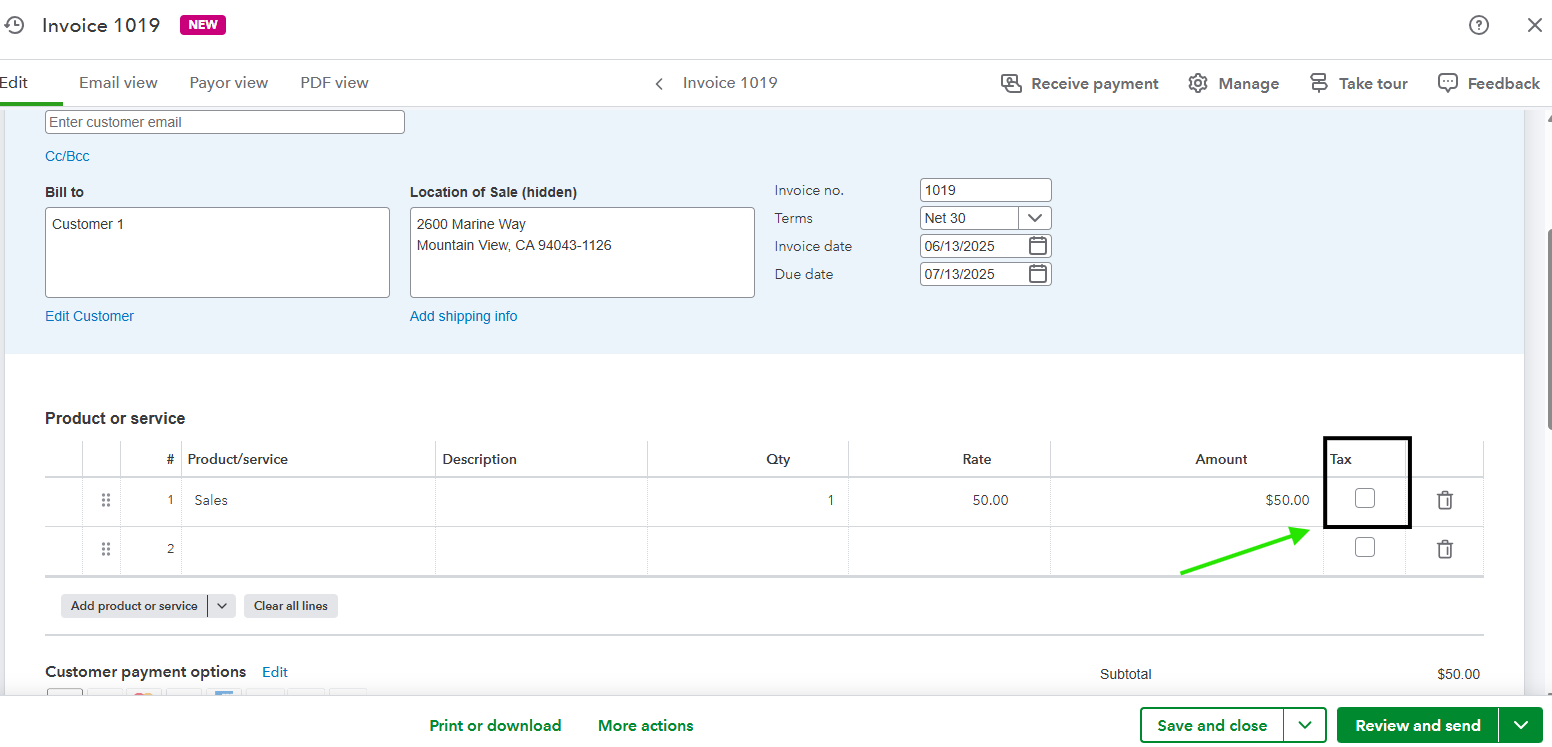Switch to the PDF view tab
This screenshot has height=747, width=1552.
(334, 83)
